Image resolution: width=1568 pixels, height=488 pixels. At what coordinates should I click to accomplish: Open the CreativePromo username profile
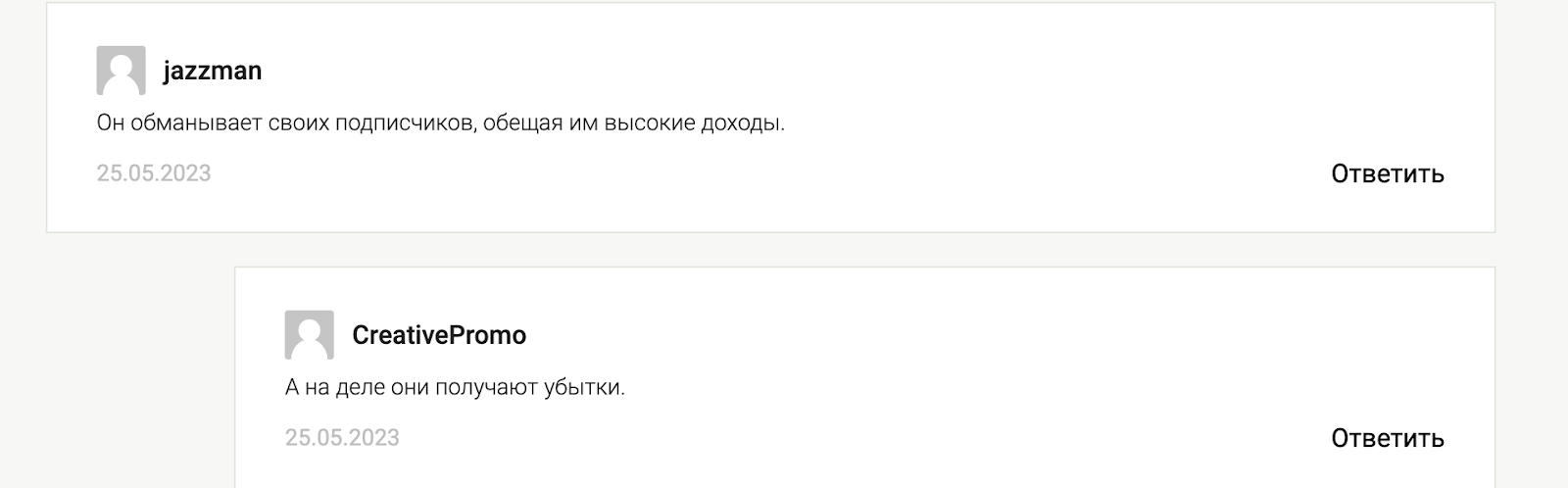[438, 336]
